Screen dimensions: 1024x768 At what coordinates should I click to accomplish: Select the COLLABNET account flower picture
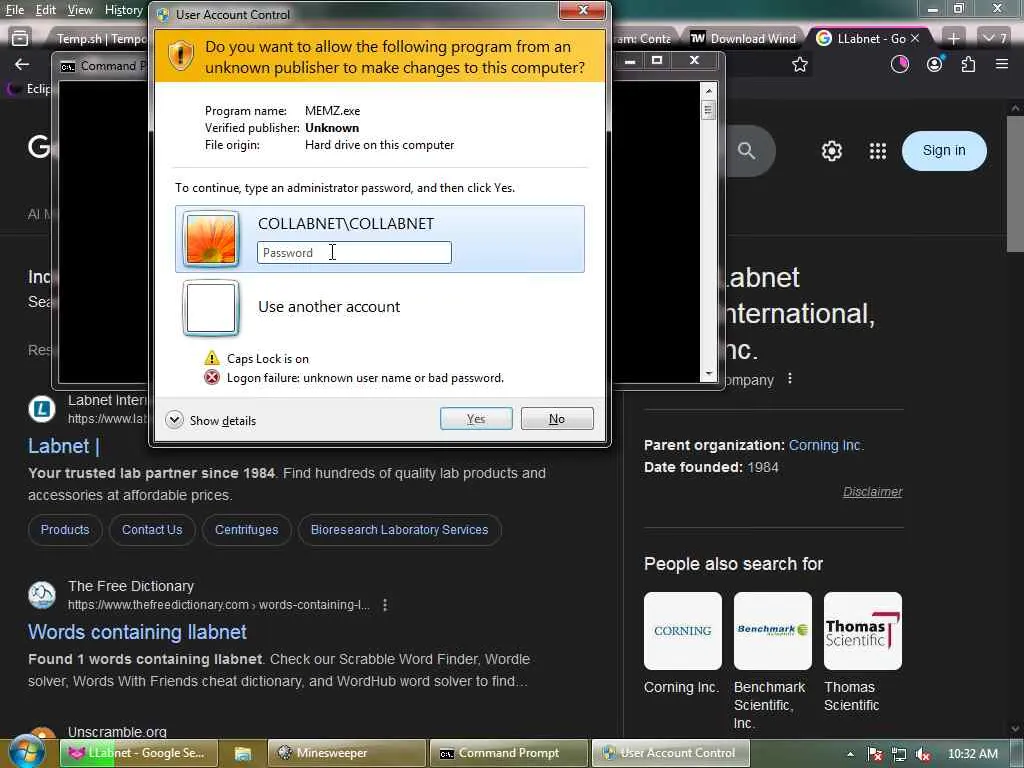click(x=211, y=239)
